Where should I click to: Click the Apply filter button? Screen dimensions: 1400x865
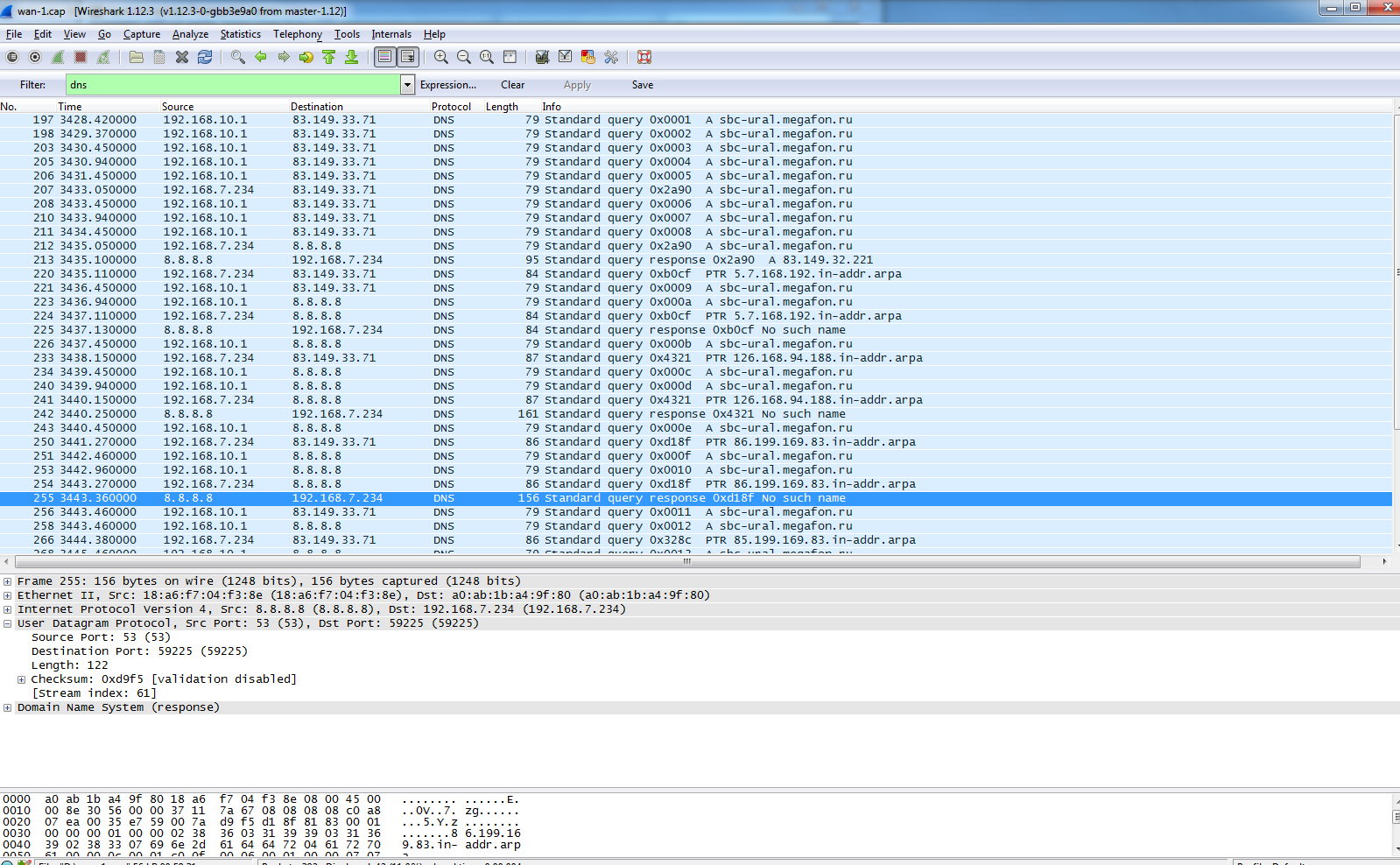click(577, 85)
